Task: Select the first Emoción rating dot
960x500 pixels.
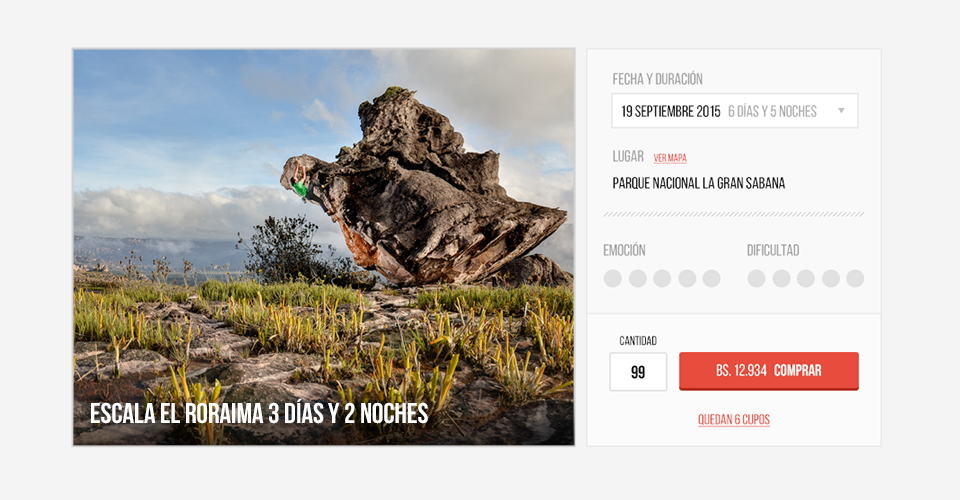Action: click(x=613, y=278)
